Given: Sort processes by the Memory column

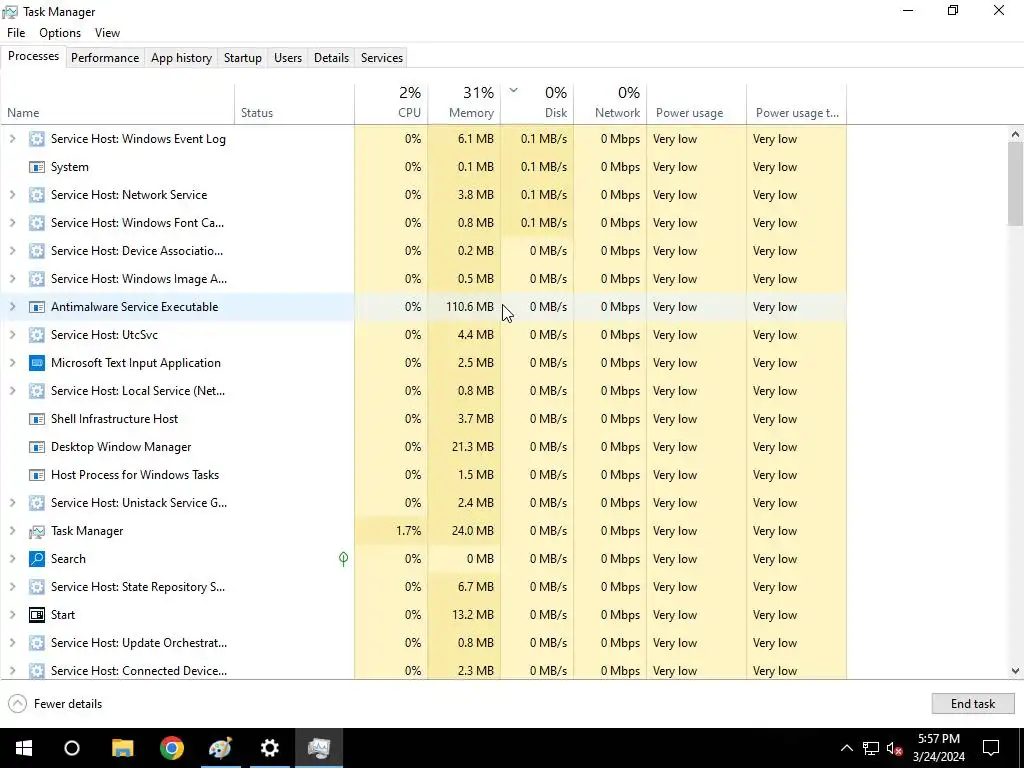Looking at the screenshot, I should [464, 104].
